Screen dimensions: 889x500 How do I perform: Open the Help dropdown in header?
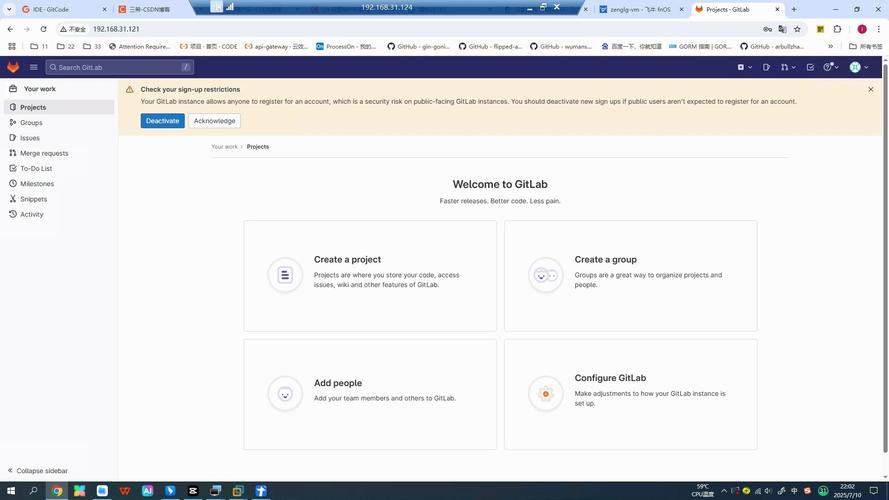click(x=831, y=67)
